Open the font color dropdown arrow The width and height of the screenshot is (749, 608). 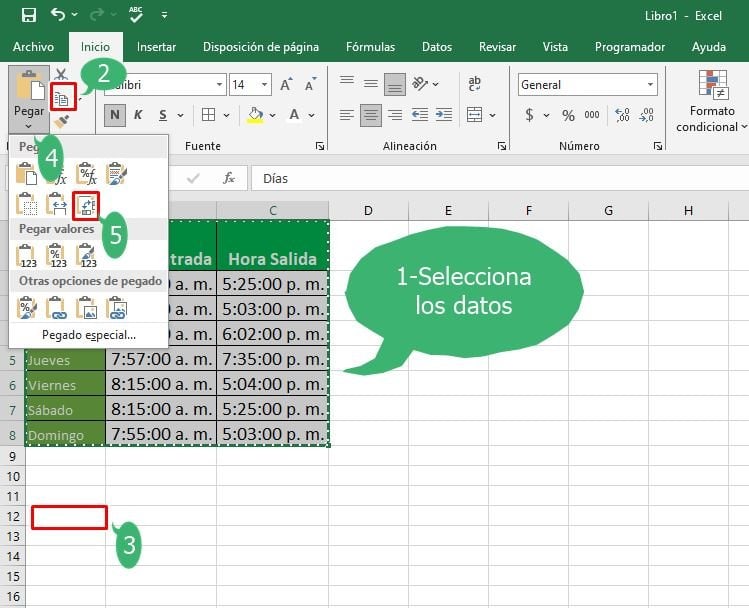[311, 115]
